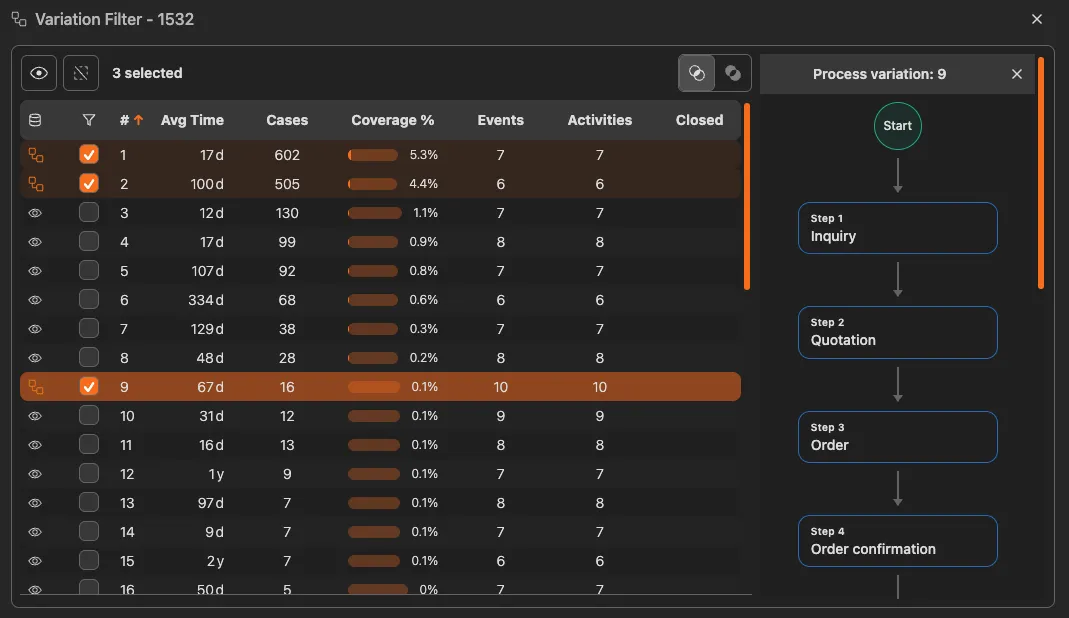Click the table's orange vertical scrollbar
Image resolution: width=1069 pixels, height=618 pixels.
(x=747, y=197)
